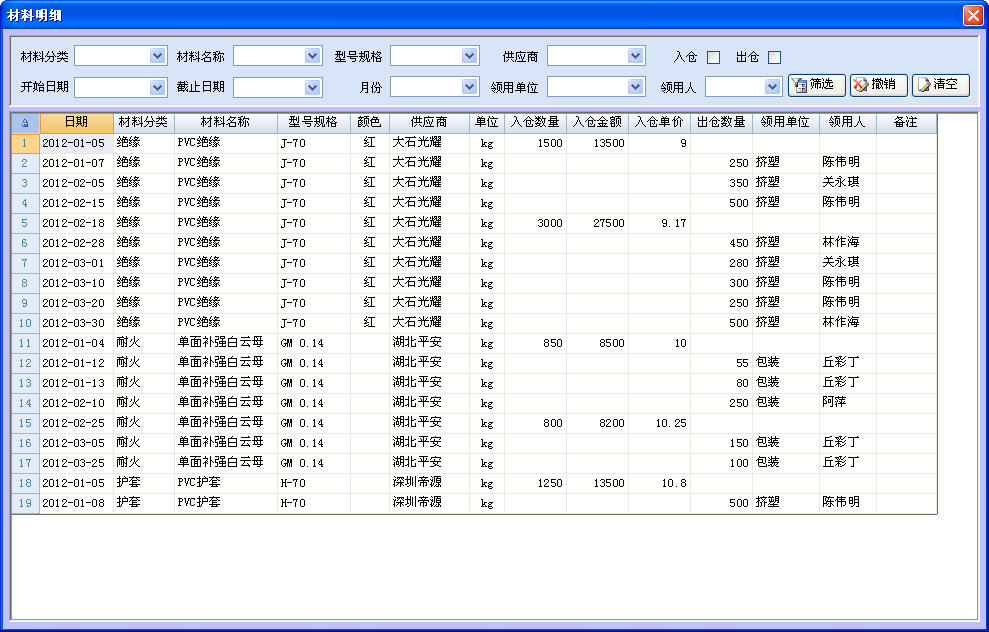Select row 5 via its row number
The height and width of the screenshot is (632, 989).
point(25,223)
